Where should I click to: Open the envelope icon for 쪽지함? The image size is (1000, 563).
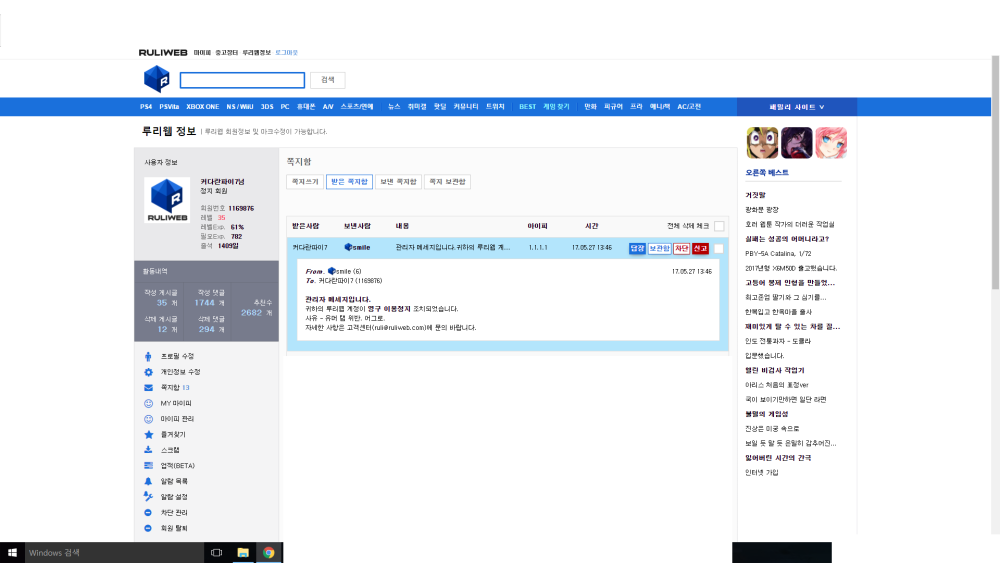click(x=148, y=387)
